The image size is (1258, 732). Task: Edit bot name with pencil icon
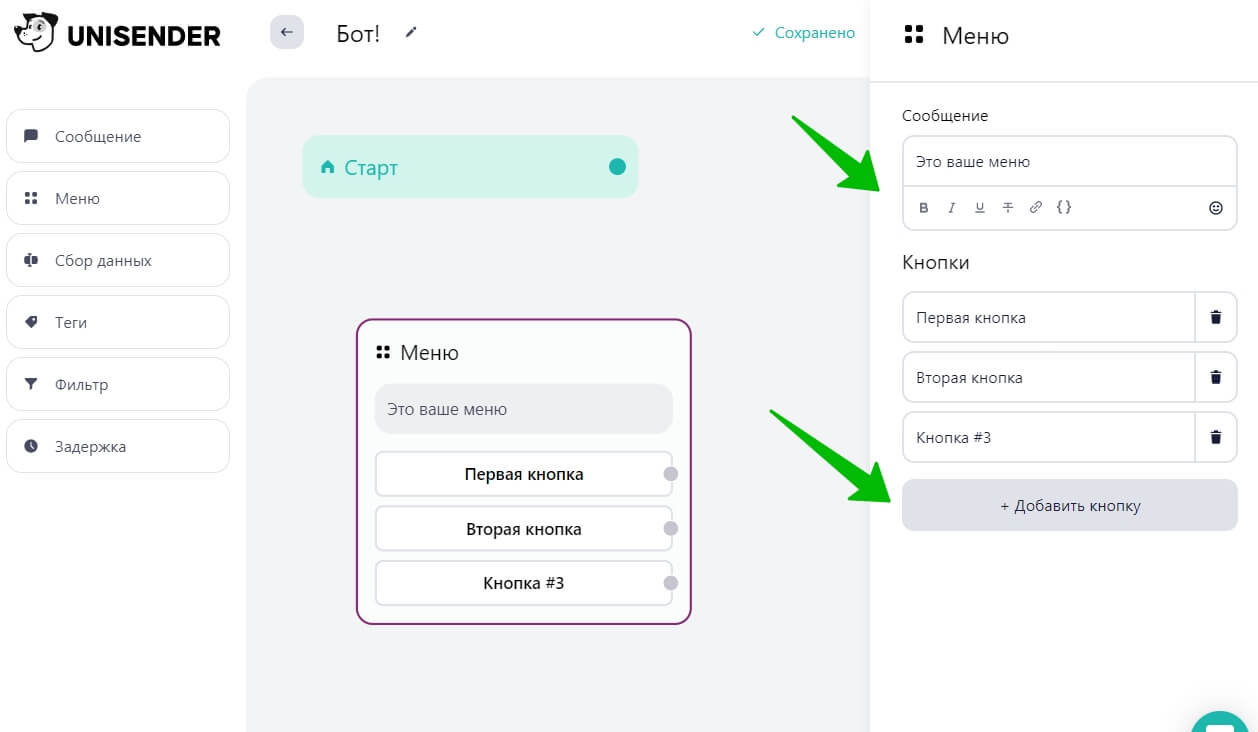[x=411, y=32]
